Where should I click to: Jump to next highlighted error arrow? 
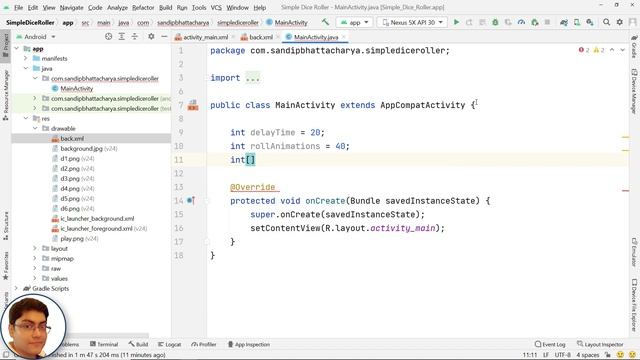[622, 50]
